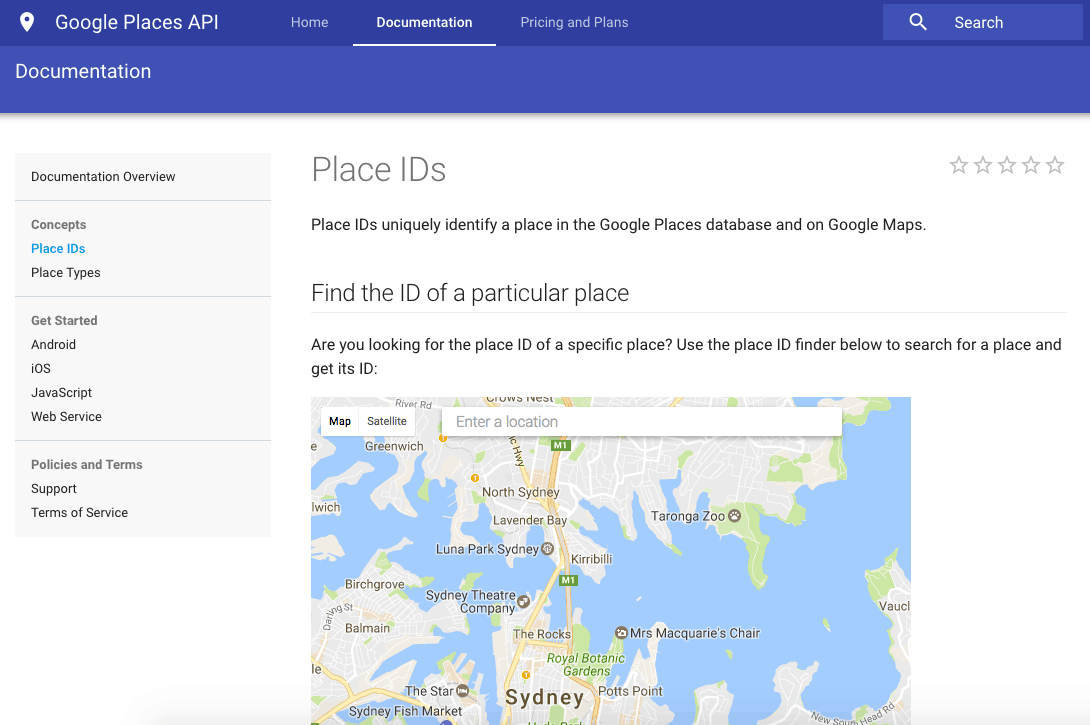Open the Home tab
This screenshot has width=1090, height=725.
point(309,22)
